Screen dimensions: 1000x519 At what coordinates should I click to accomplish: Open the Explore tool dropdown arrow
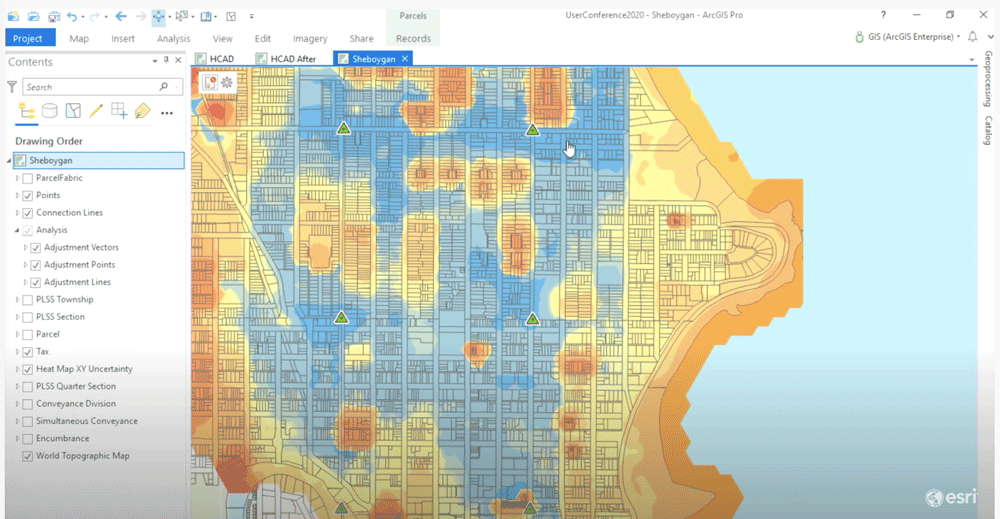169,17
